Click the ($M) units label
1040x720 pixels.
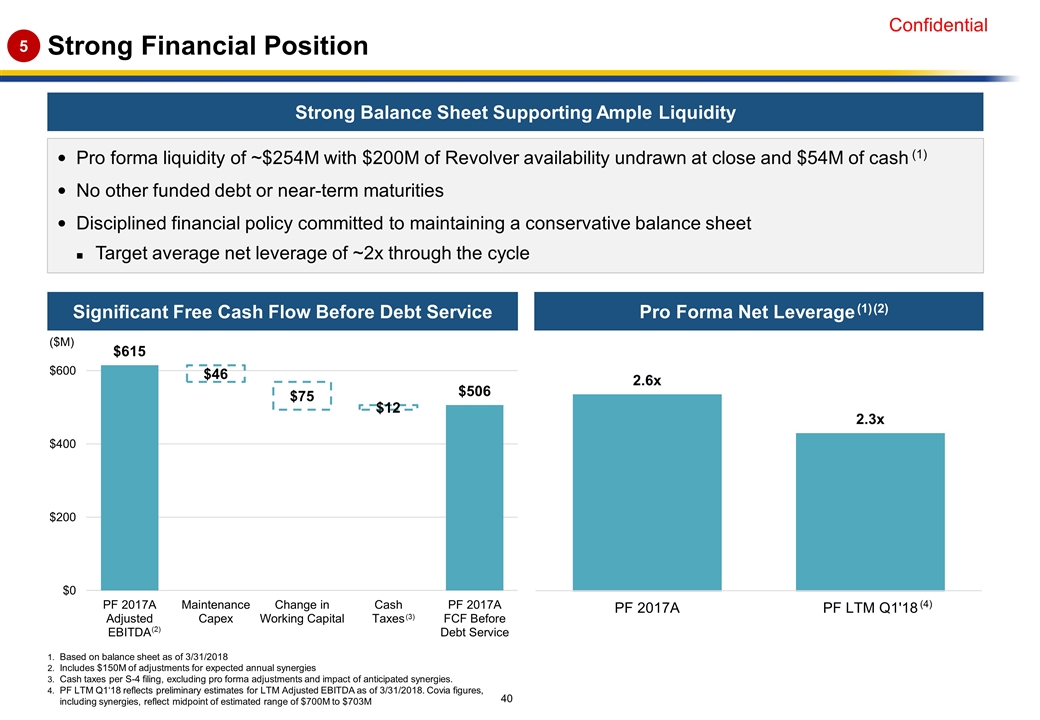62,343
